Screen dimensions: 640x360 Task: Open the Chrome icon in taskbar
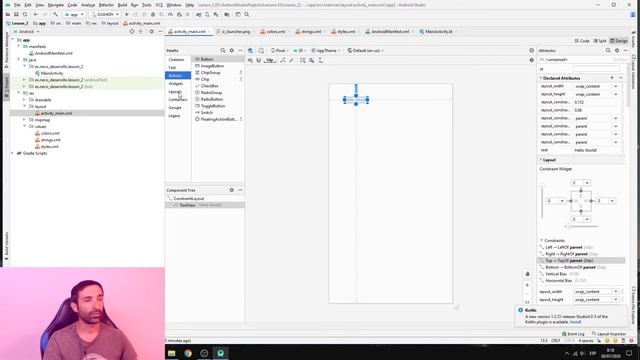coord(188,353)
